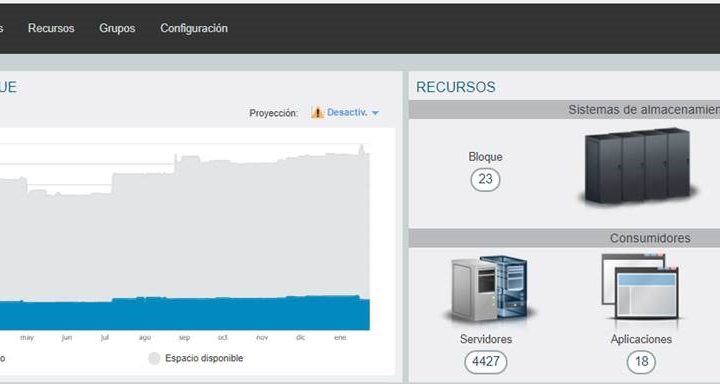The width and height of the screenshot is (720, 384).
Task: Click the dic month on chart axis
Action: tap(300, 338)
